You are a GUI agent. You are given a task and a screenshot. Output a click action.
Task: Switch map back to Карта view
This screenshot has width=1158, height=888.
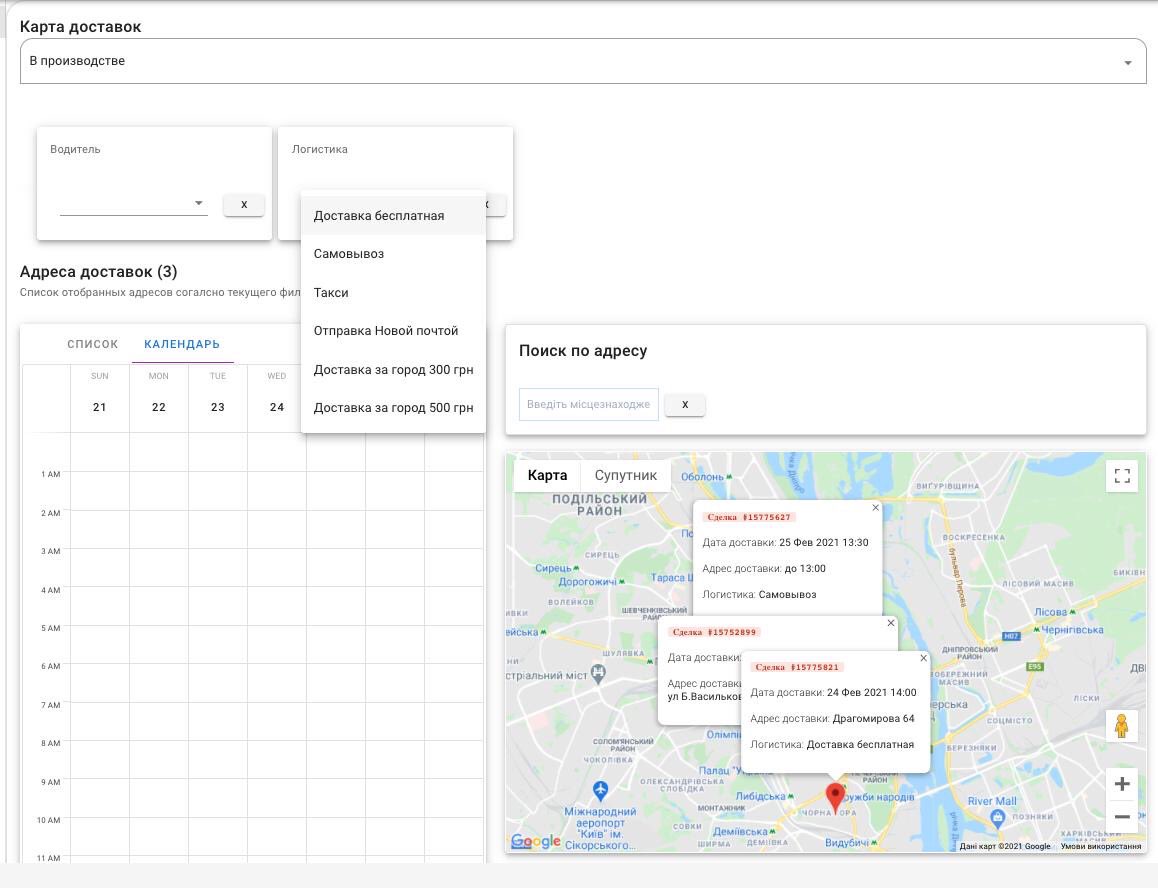pos(547,475)
